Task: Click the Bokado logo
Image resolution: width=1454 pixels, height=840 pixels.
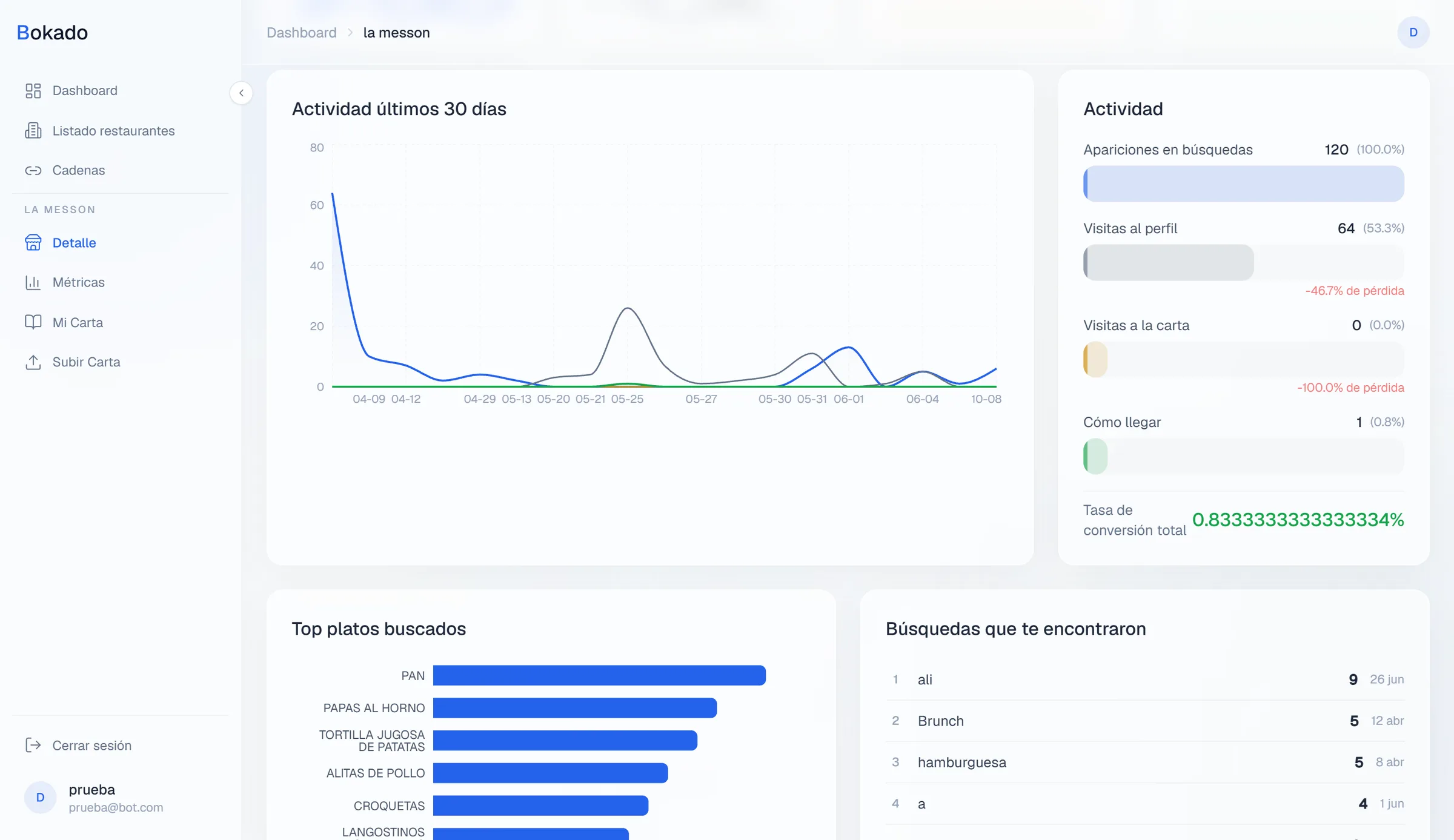Action: pyautogui.click(x=52, y=33)
